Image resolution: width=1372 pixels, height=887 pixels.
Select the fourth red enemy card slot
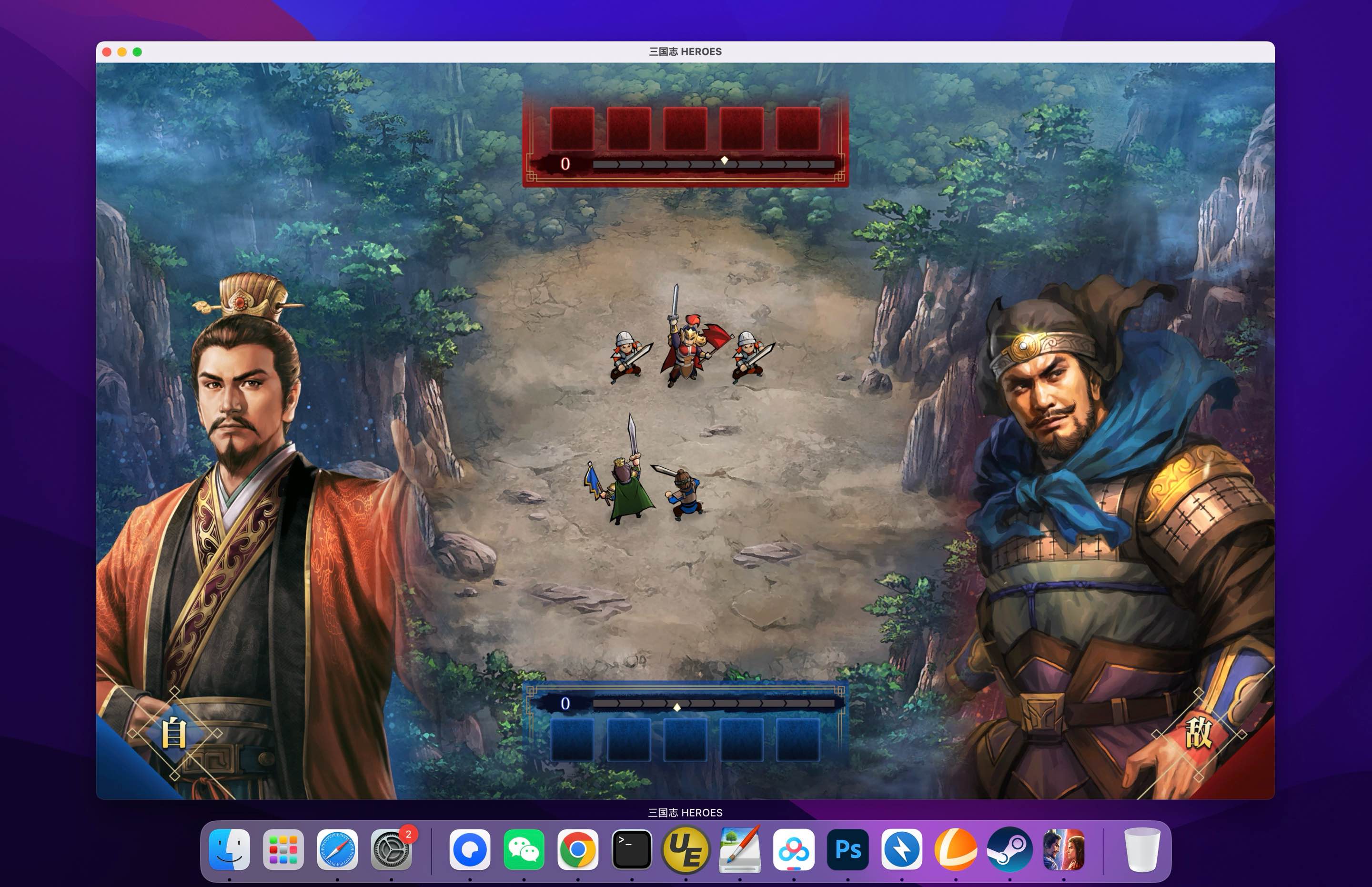point(742,129)
